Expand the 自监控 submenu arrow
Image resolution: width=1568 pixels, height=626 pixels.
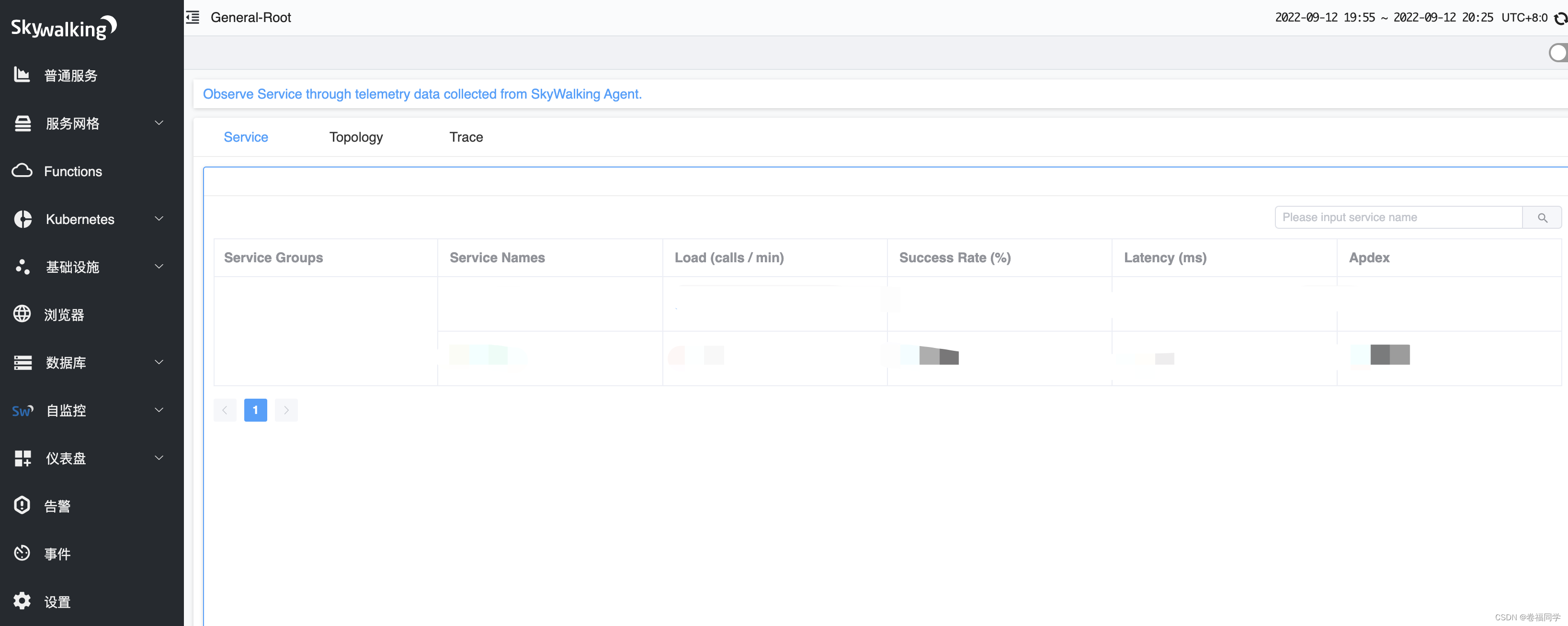click(159, 410)
